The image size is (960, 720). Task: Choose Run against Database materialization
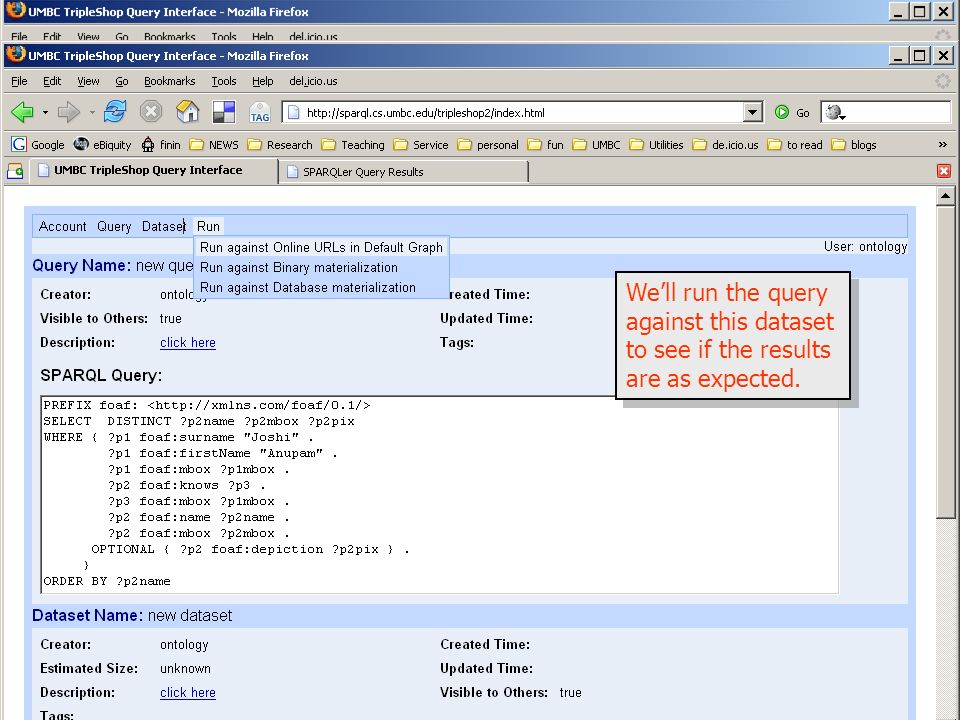point(307,287)
